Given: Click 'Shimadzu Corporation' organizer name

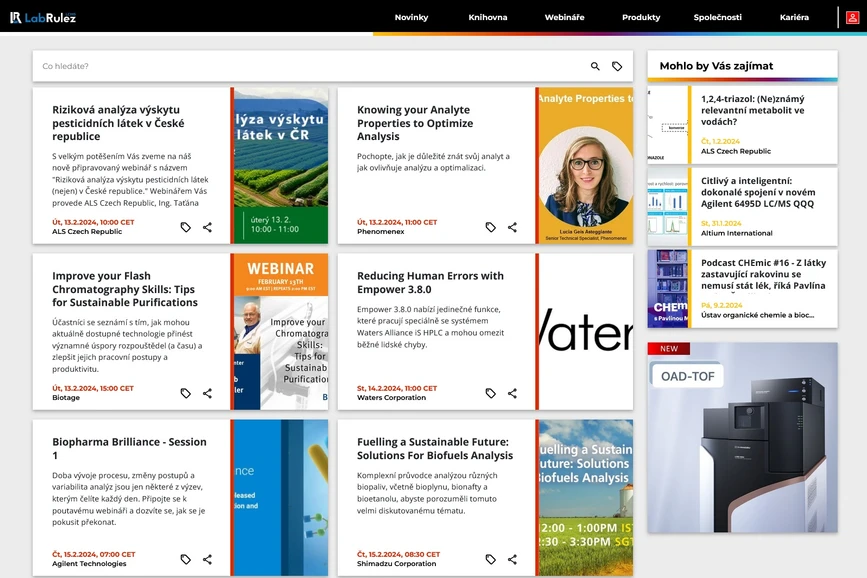Looking at the screenshot, I should (x=396, y=564).
